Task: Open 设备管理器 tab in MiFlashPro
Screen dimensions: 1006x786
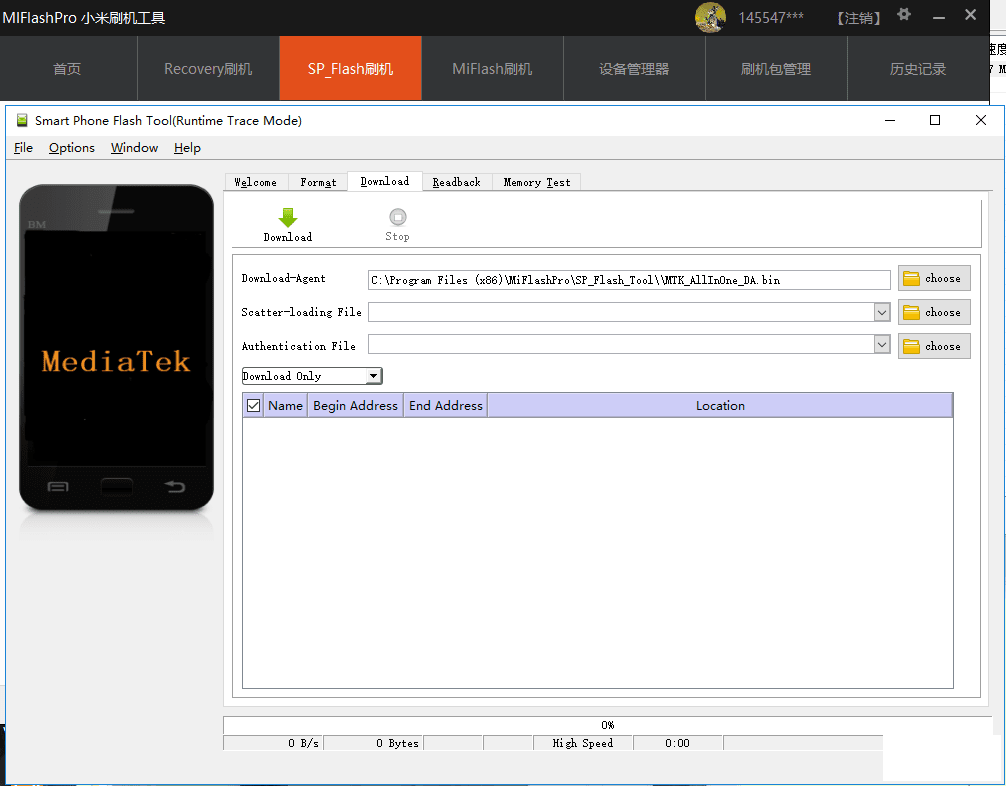Action: [634, 69]
